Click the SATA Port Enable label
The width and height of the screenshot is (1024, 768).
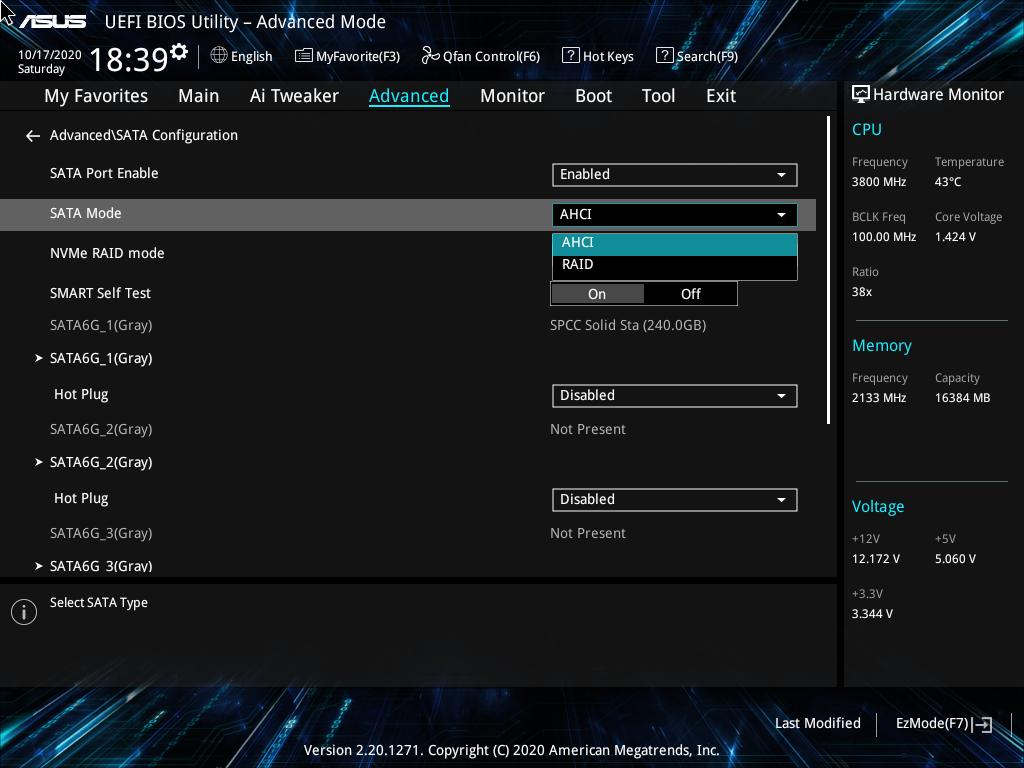click(x=104, y=174)
